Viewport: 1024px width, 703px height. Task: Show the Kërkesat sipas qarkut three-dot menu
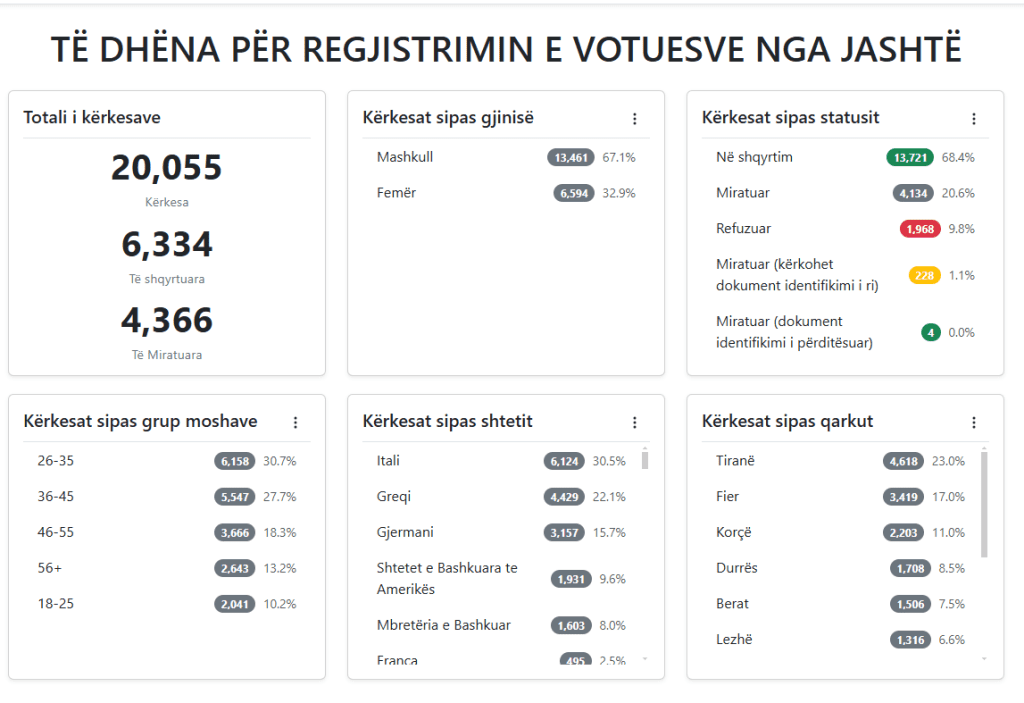coord(974,423)
